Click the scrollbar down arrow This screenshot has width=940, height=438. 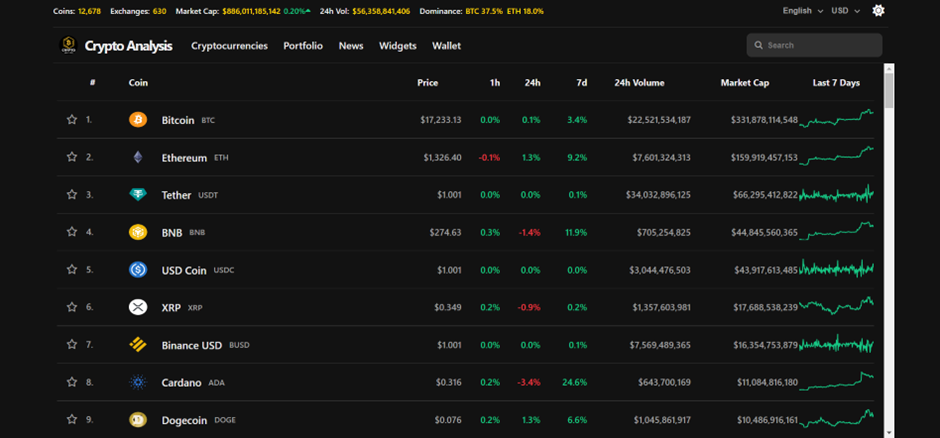pos(889,432)
